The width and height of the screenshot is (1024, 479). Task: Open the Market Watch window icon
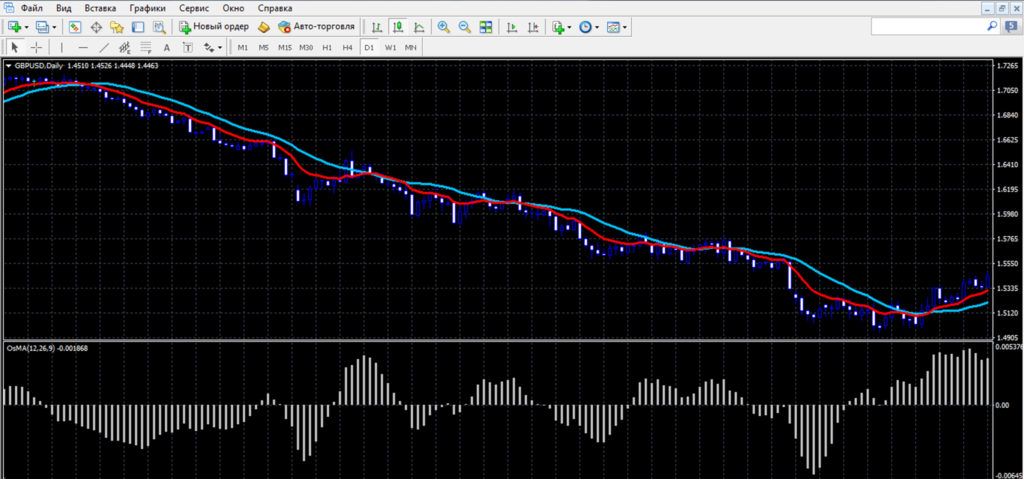[75, 27]
